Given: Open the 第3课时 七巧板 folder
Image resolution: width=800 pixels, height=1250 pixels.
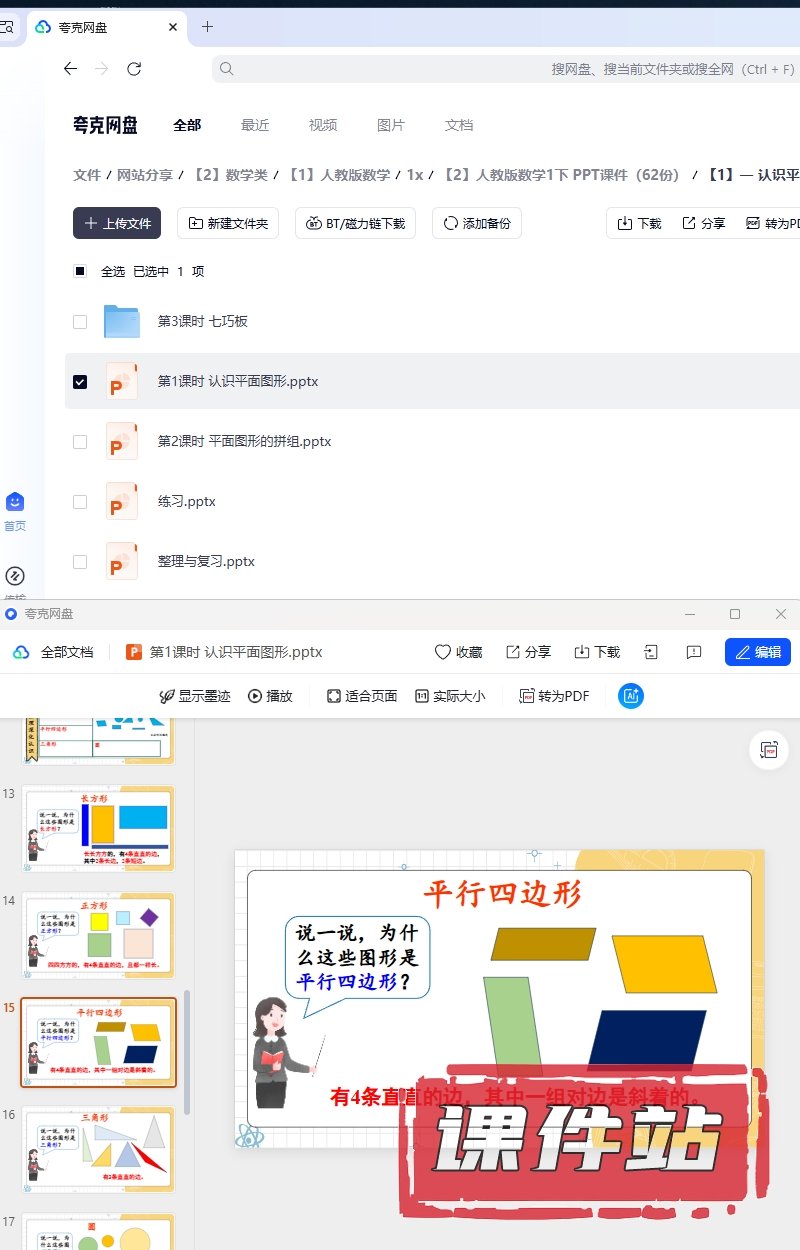Looking at the screenshot, I should [202, 321].
